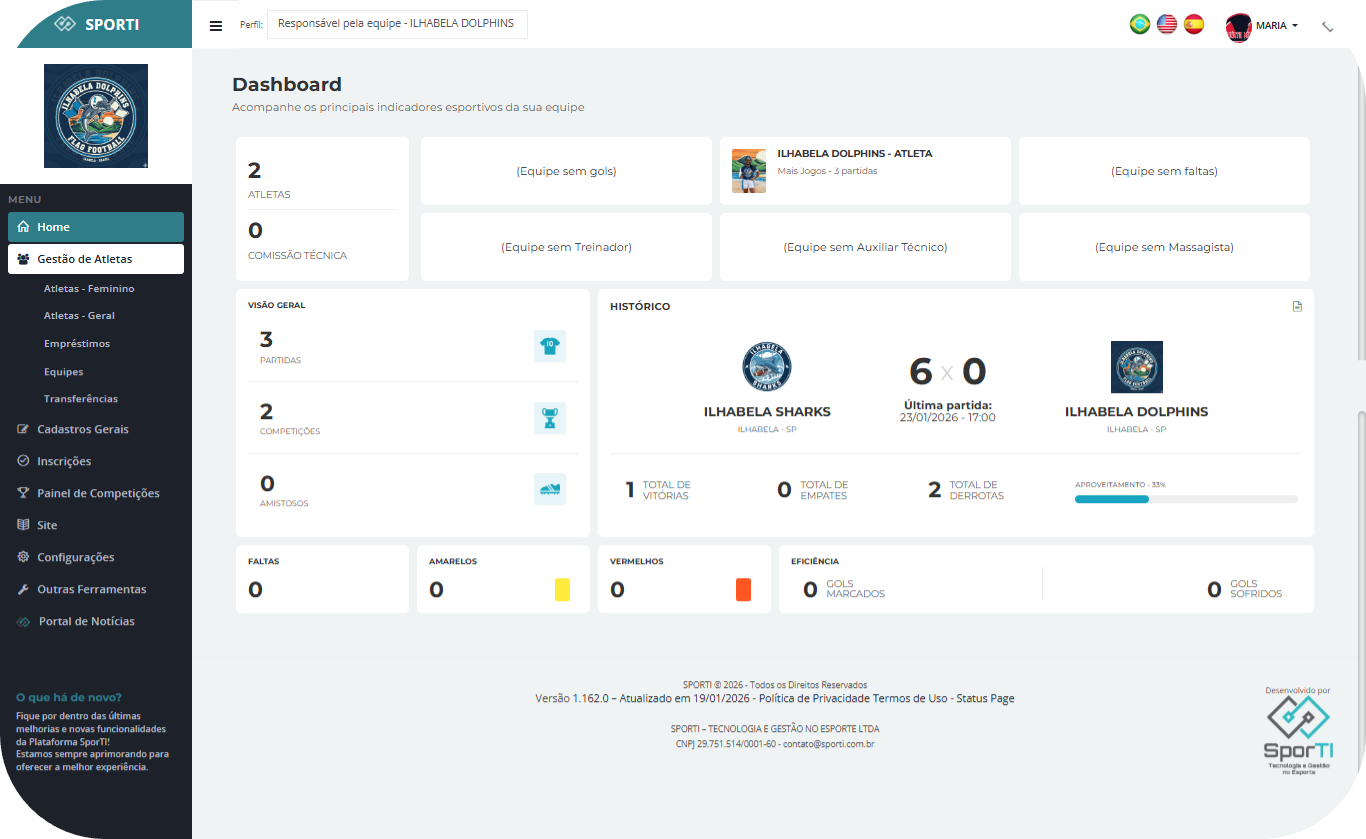Switch language to Brazilian Portuguese flag
The width and height of the screenshot is (1366, 839).
[x=1139, y=25]
